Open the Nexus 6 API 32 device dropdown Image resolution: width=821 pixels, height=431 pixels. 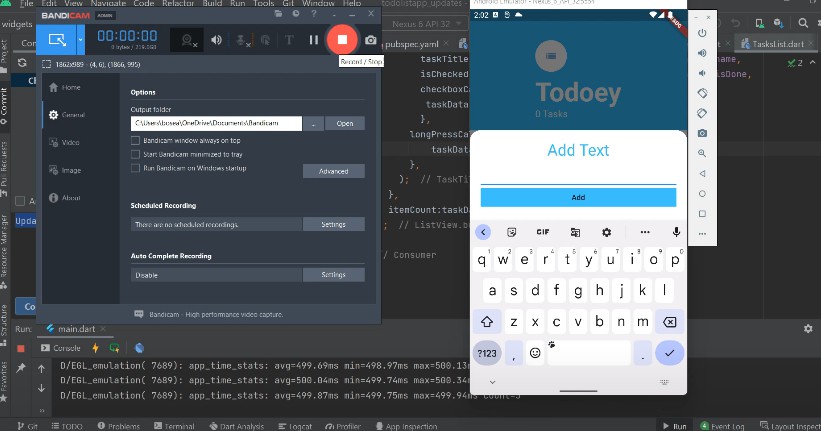427,24
